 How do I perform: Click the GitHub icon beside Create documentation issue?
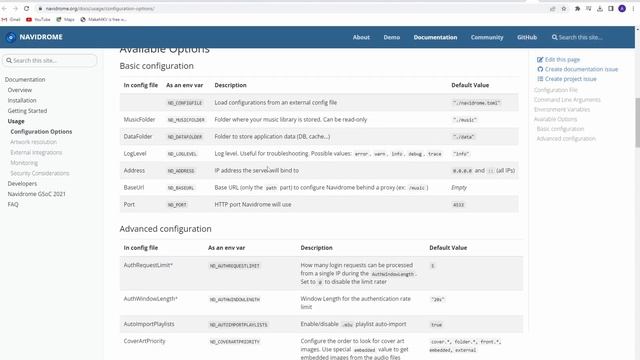point(540,69)
